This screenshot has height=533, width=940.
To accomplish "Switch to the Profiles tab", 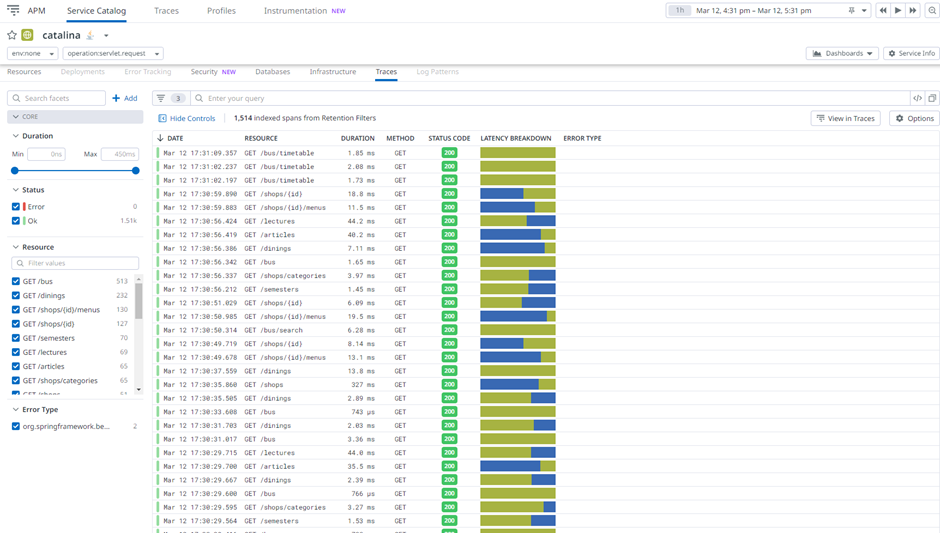I will coord(221,11).
